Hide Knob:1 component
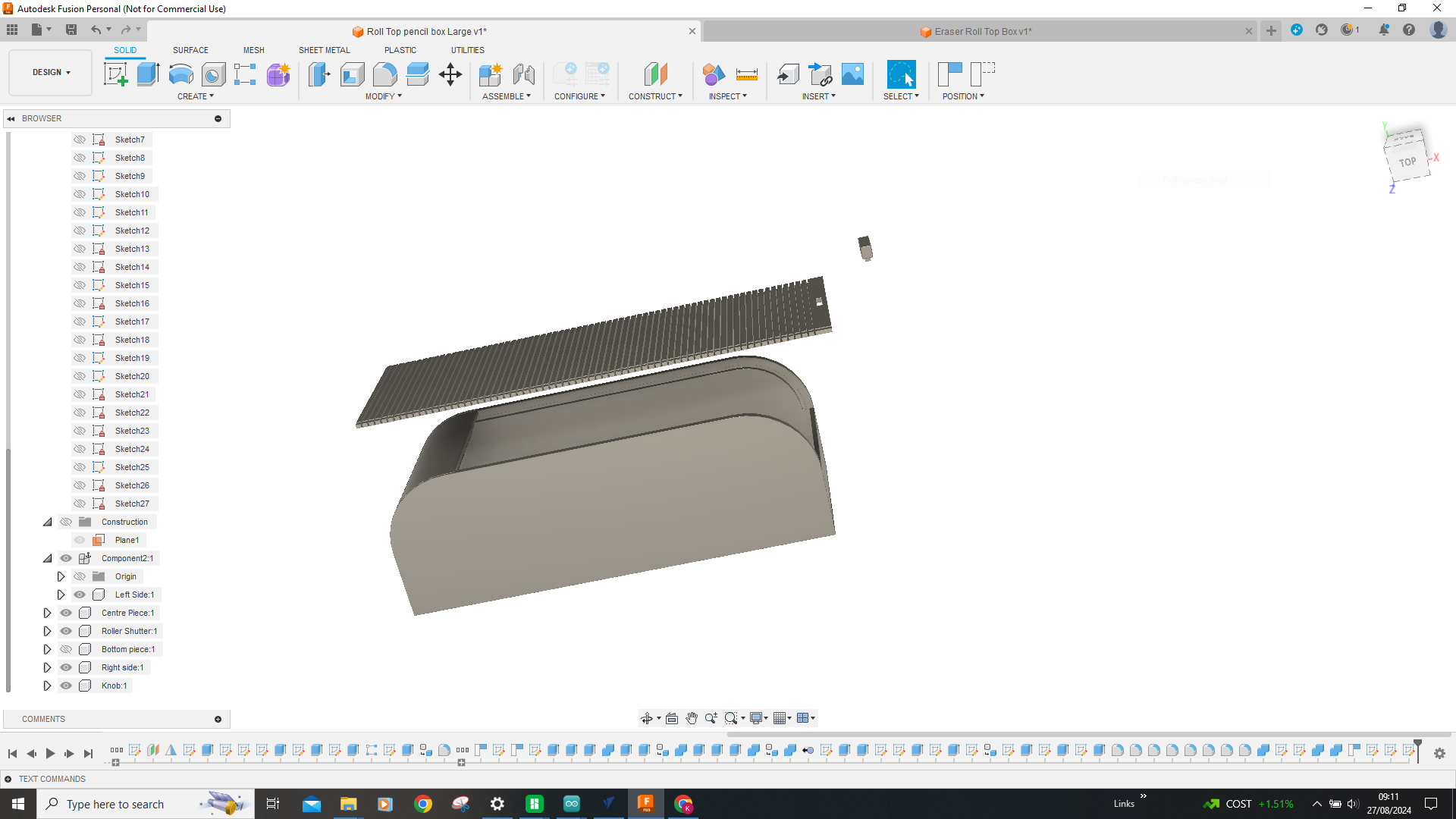1456x819 pixels. tap(66, 686)
